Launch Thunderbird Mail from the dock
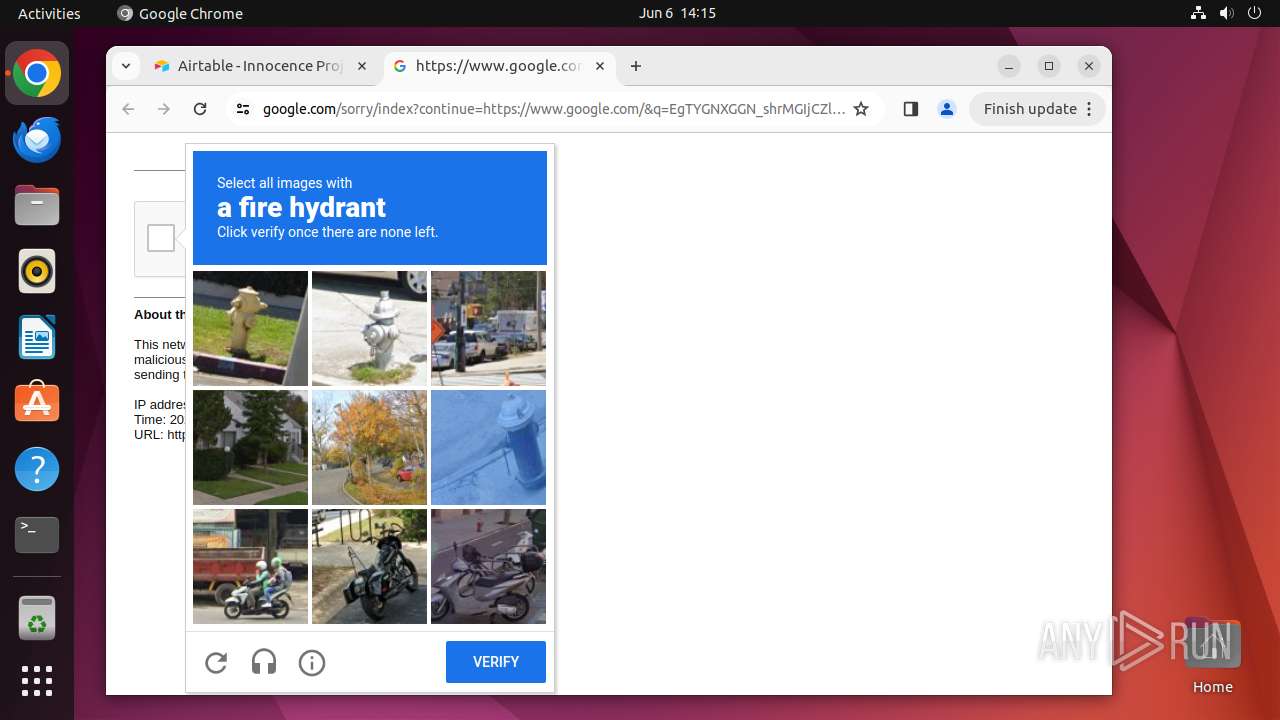 [37, 139]
